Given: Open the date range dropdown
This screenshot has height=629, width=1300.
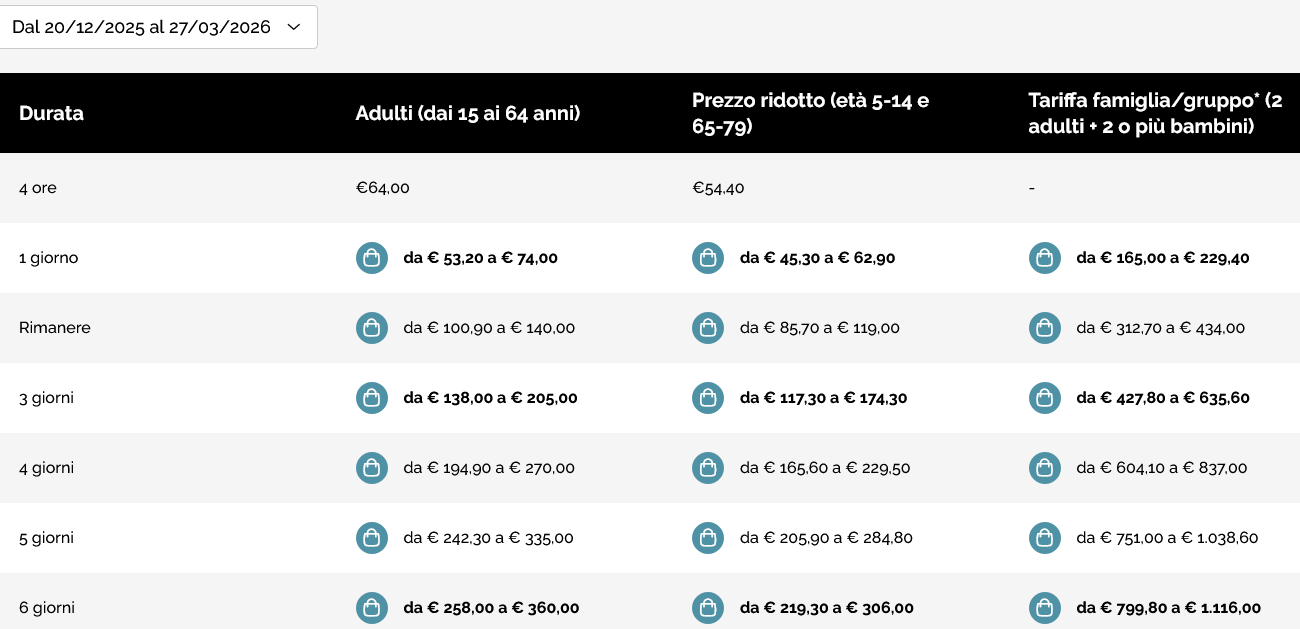Looking at the screenshot, I should point(157,27).
